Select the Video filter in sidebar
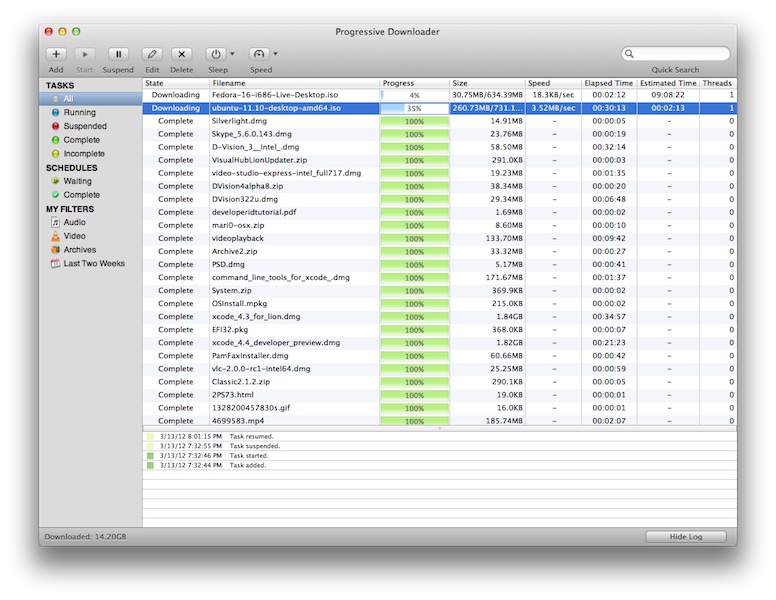 (x=74, y=236)
